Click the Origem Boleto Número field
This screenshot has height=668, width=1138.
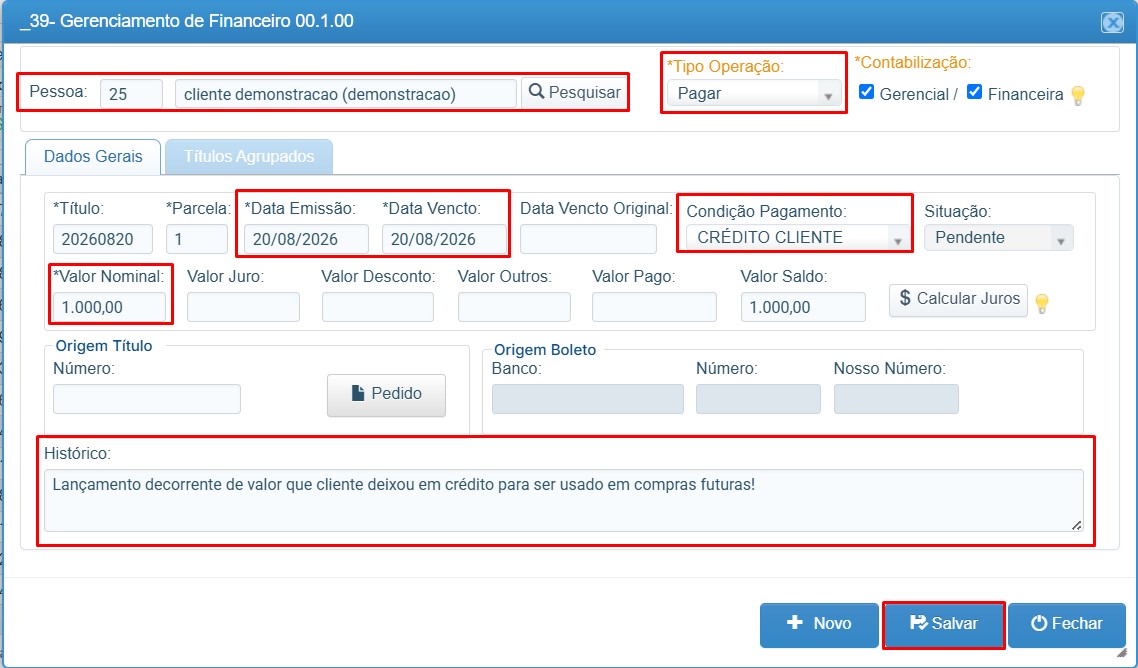click(758, 399)
